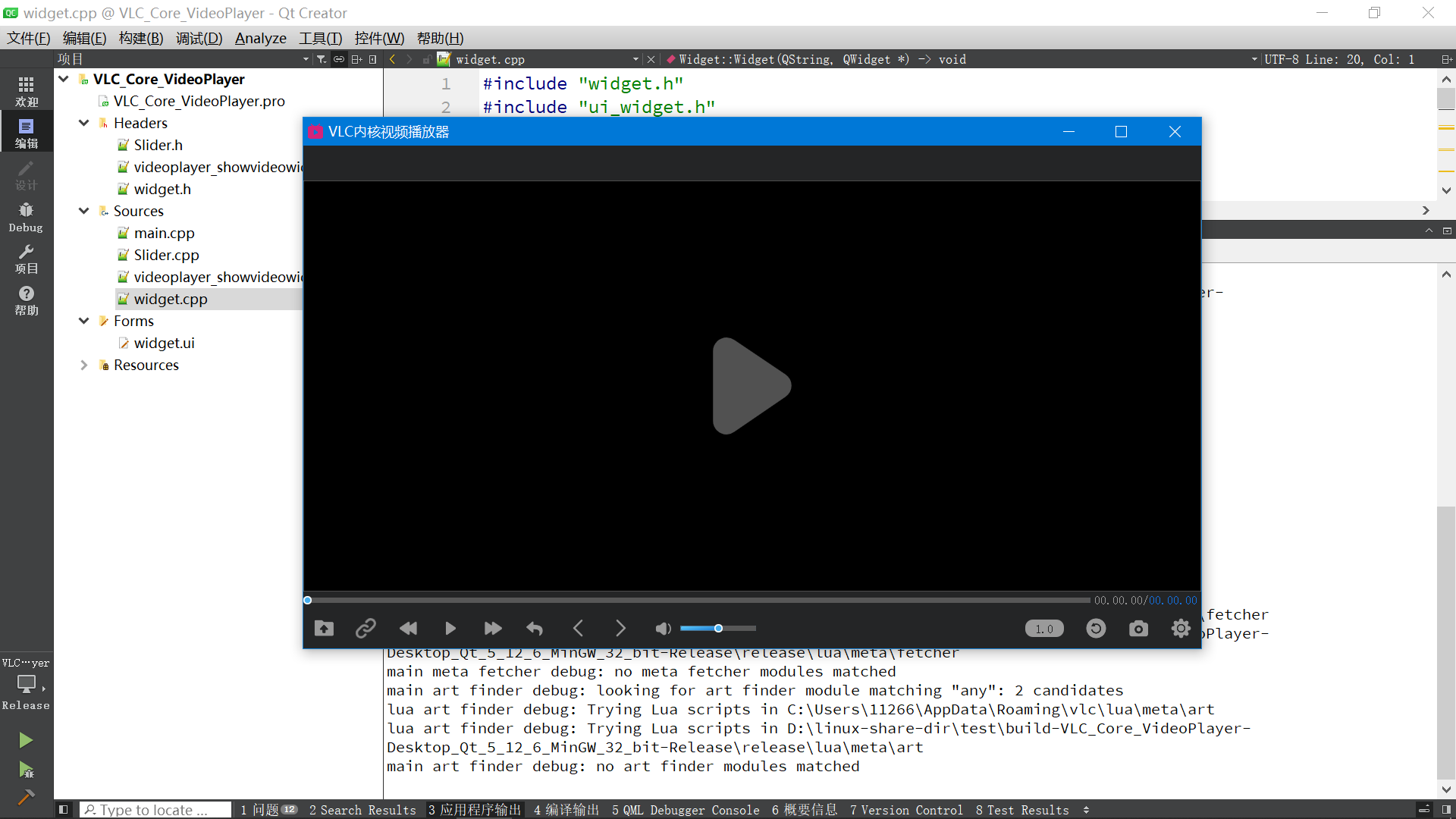This screenshot has height=819, width=1456.
Task: Click the green Run button
Action: 26,739
